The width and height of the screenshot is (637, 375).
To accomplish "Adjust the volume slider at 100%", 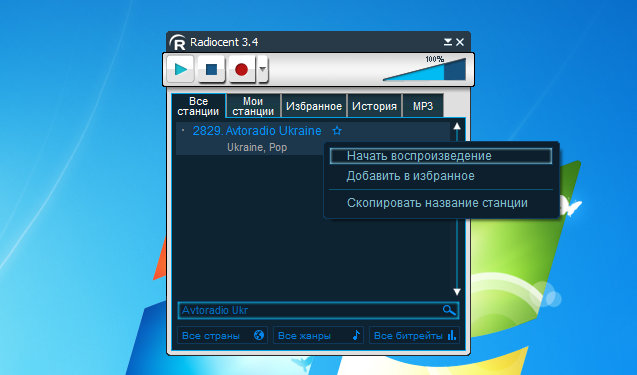I will click(x=425, y=69).
